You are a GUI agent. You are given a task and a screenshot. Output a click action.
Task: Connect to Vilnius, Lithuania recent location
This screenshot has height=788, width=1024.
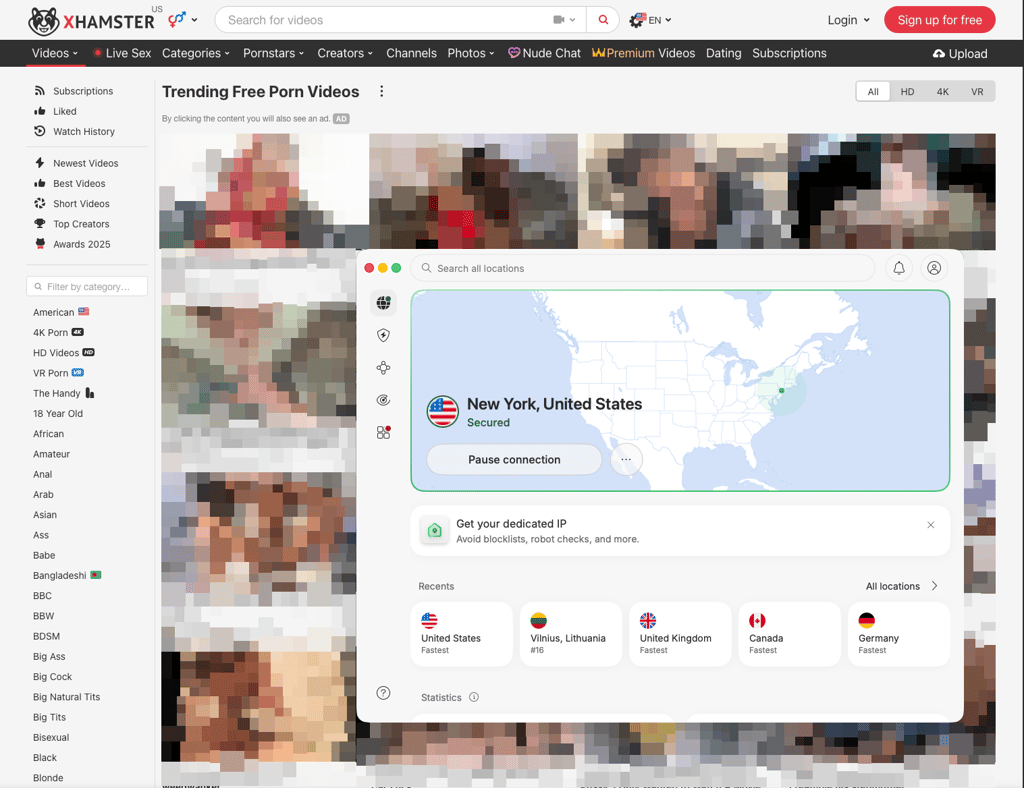pos(571,634)
